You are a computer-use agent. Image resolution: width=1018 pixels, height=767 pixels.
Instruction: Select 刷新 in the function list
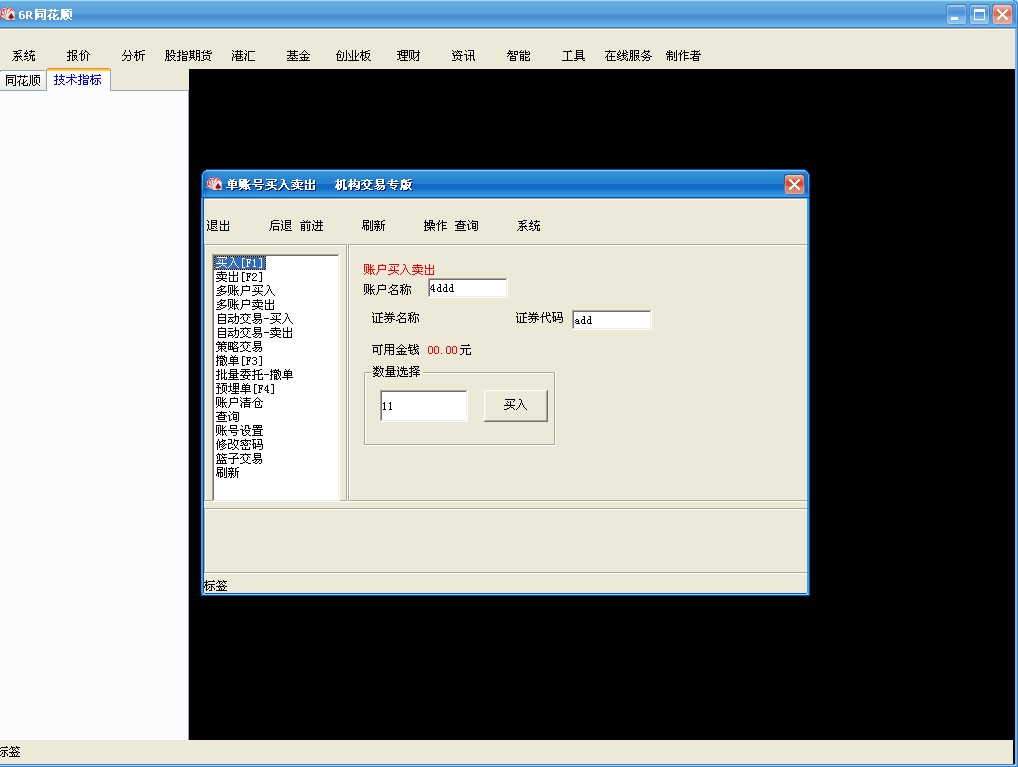click(x=227, y=472)
